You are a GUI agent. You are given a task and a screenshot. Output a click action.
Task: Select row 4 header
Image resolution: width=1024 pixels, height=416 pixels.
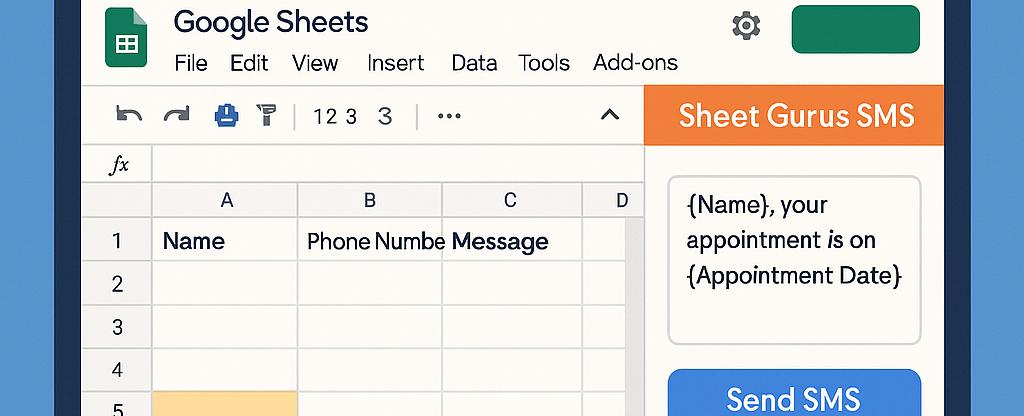point(117,370)
